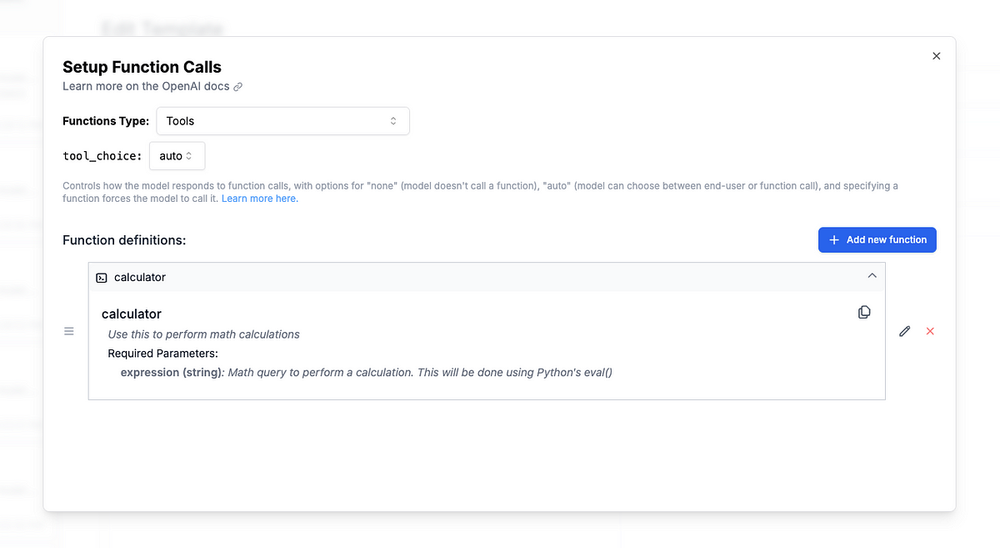Click the link icon beside OpenAI docs
1000x548 pixels.
coord(238,87)
